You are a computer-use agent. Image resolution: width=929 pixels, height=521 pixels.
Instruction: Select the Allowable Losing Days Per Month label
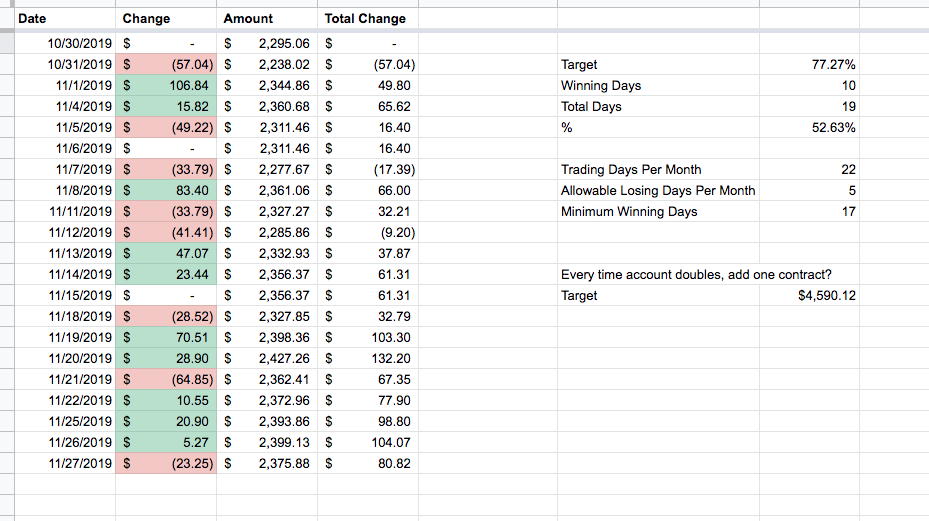658,190
